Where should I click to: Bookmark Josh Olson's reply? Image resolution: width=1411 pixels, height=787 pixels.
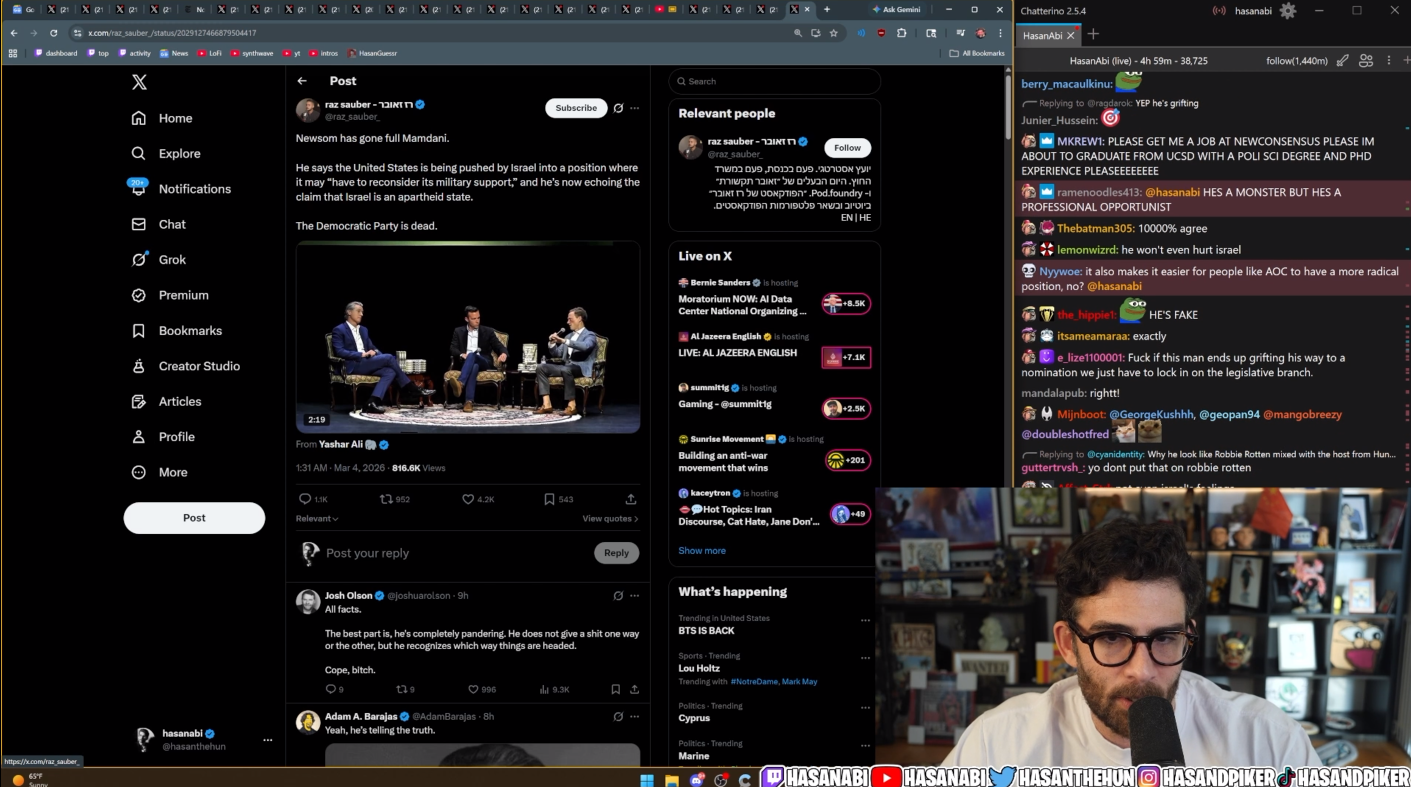[x=616, y=689]
